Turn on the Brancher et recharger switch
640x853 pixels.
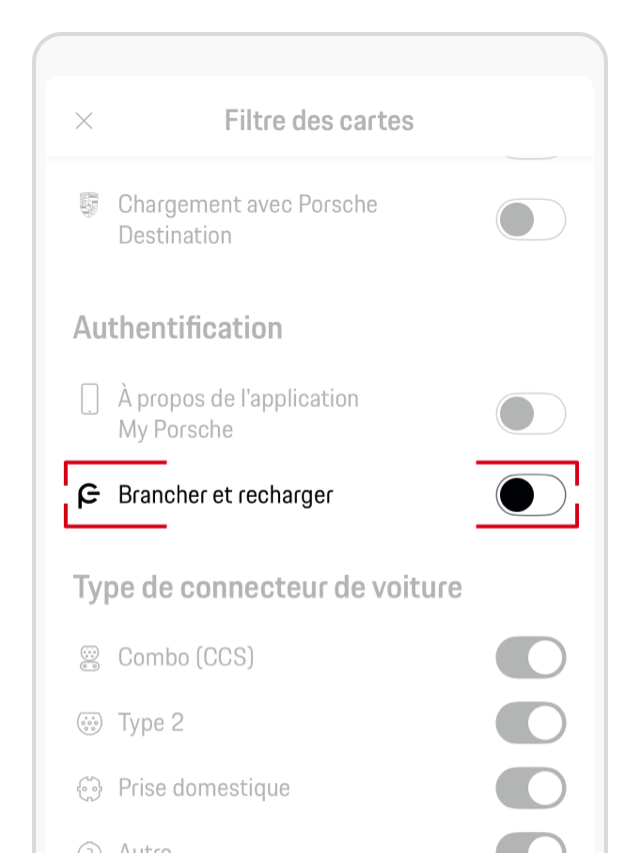[x=531, y=495]
